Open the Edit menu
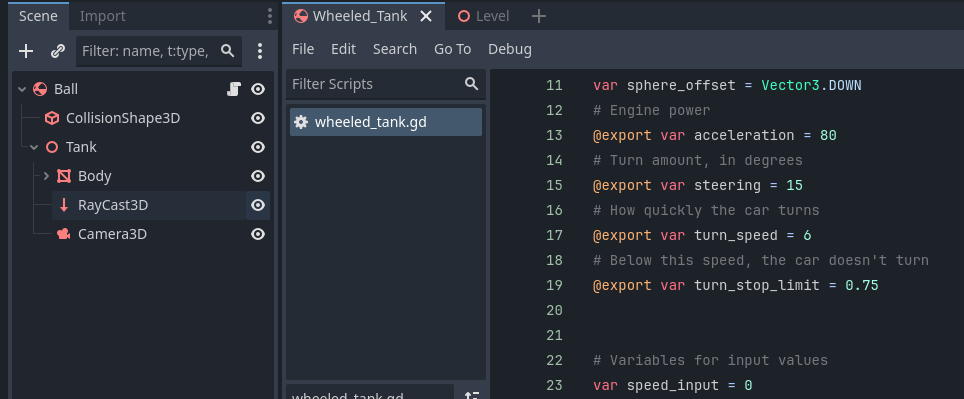The image size is (964, 399). (x=343, y=49)
